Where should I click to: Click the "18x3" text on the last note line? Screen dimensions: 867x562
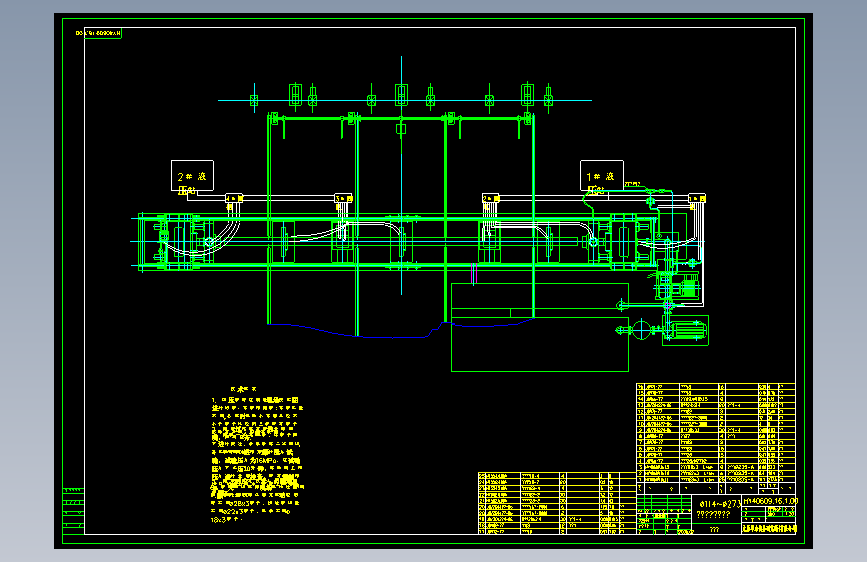point(220,520)
